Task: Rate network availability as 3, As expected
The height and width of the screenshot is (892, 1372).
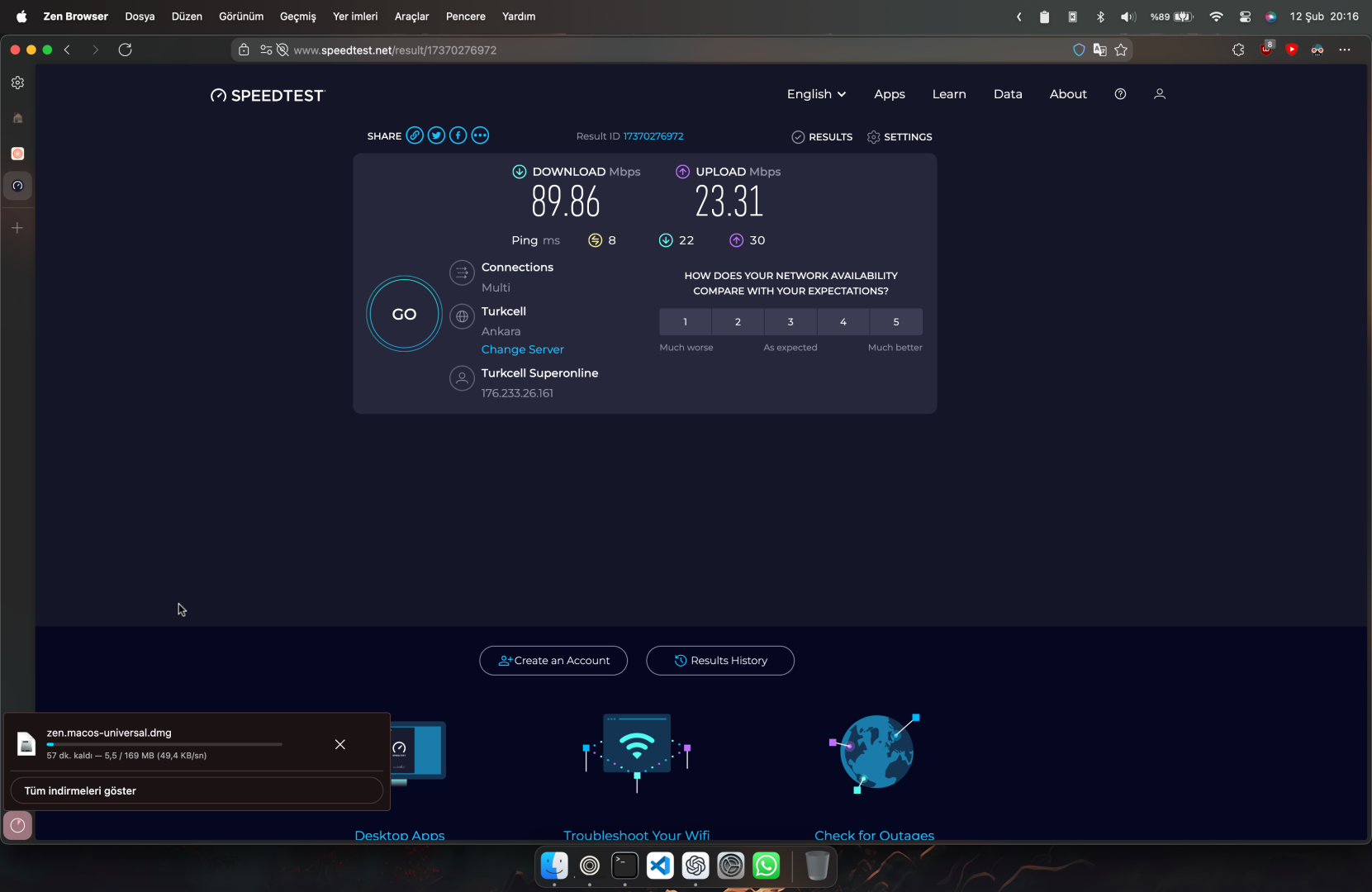Action: coord(790,322)
